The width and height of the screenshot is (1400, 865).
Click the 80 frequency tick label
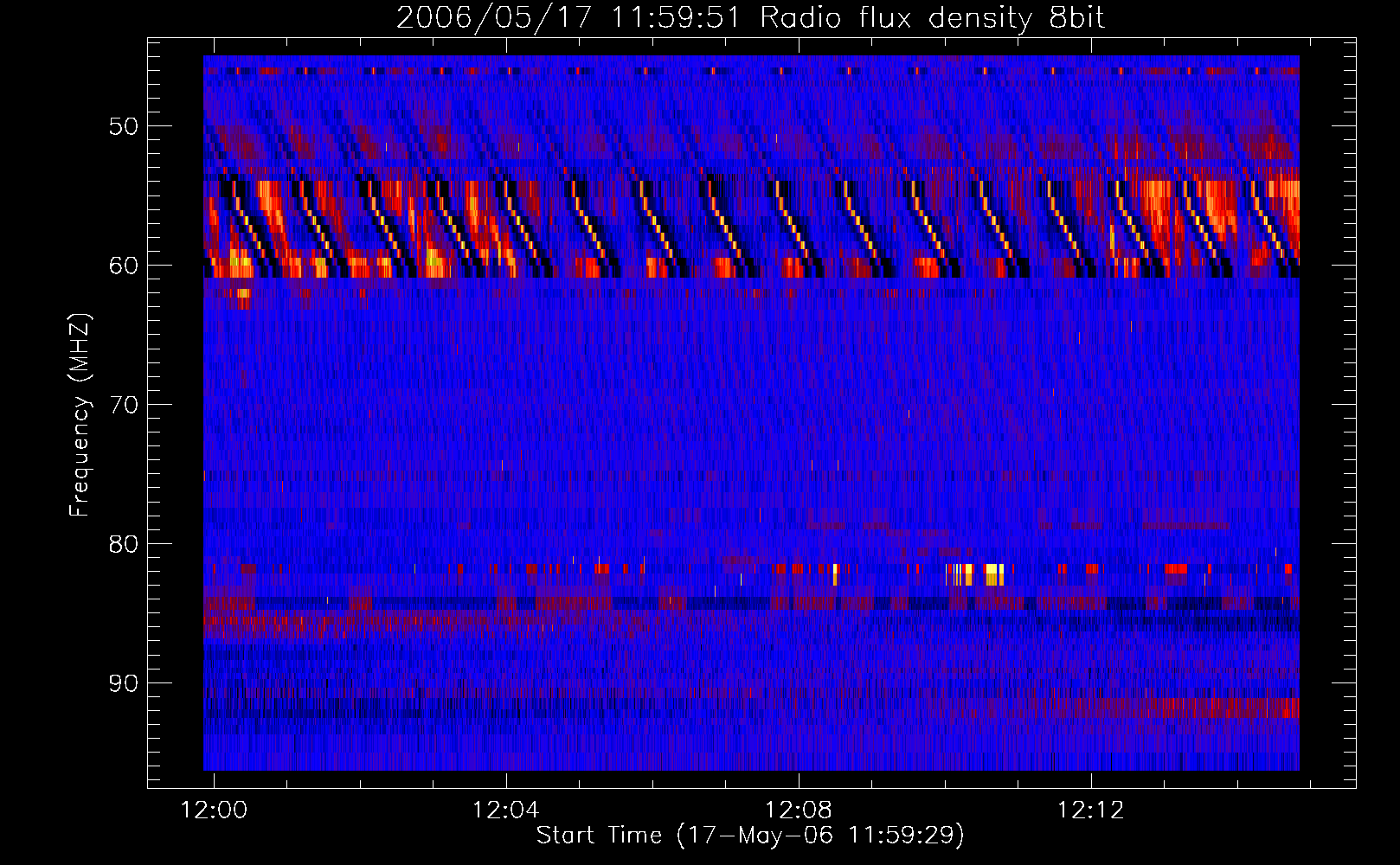[123, 544]
